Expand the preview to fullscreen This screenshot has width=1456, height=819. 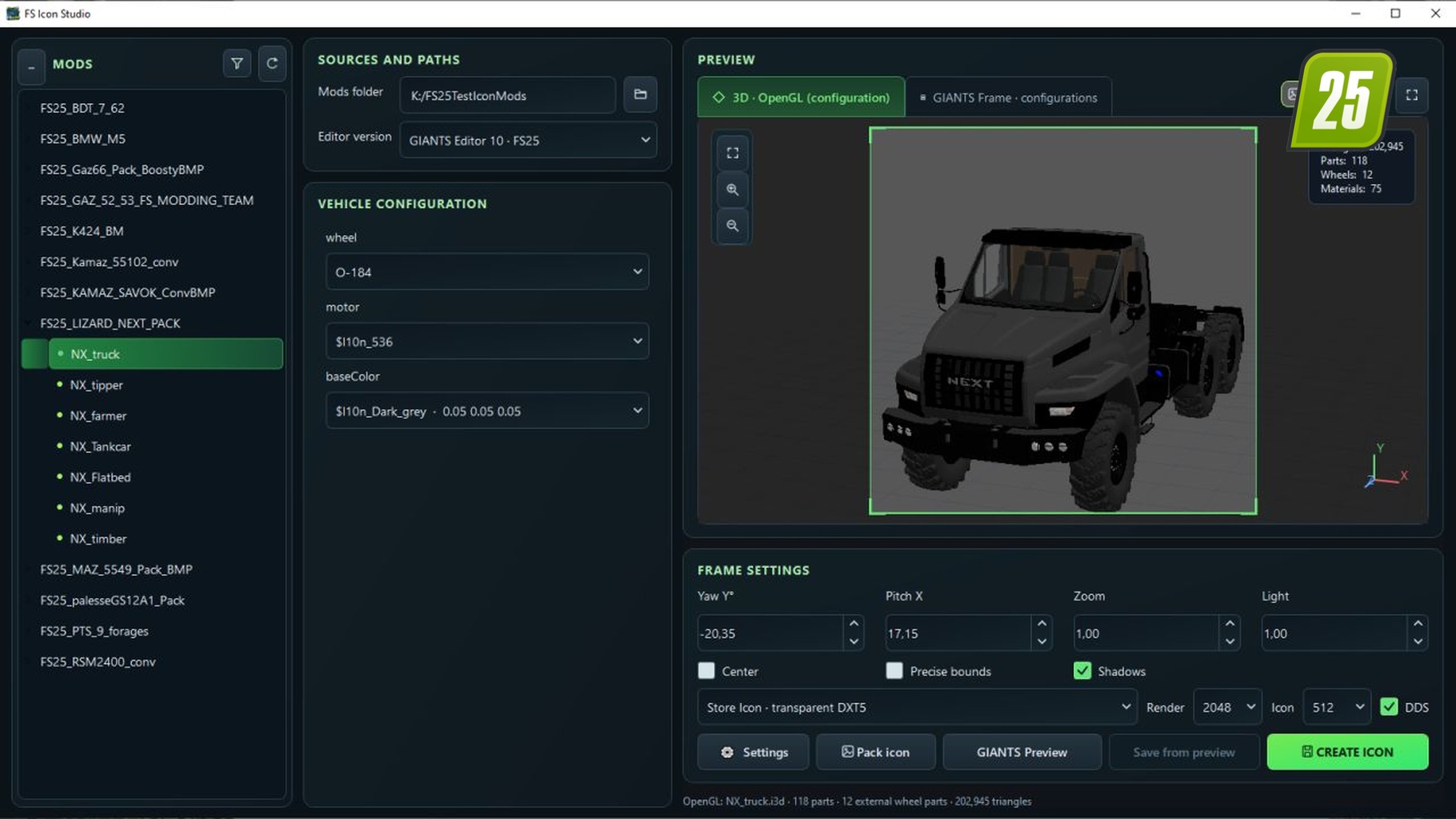point(1412,95)
